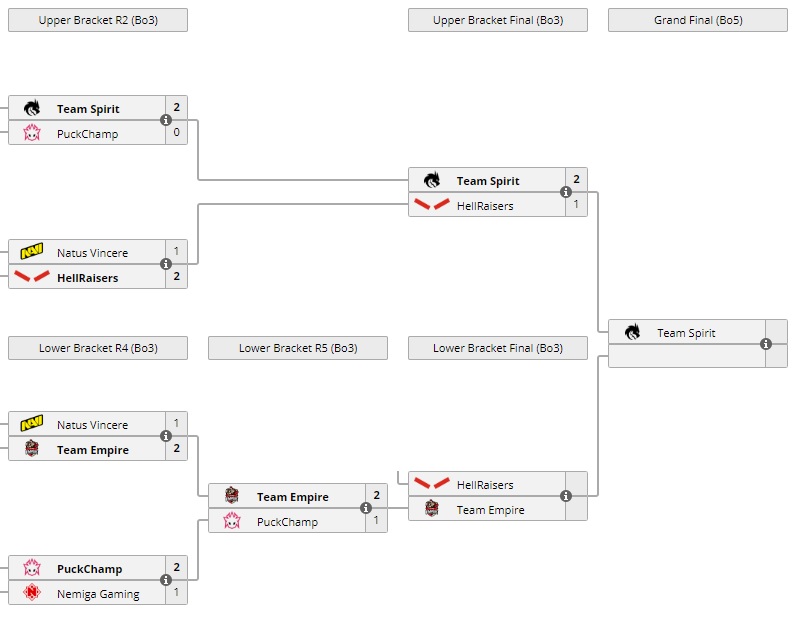The width and height of the screenshot is (794, 639).
Task: Open info for Natus Vincere vs Team Empire
Action: pos(166,436)
